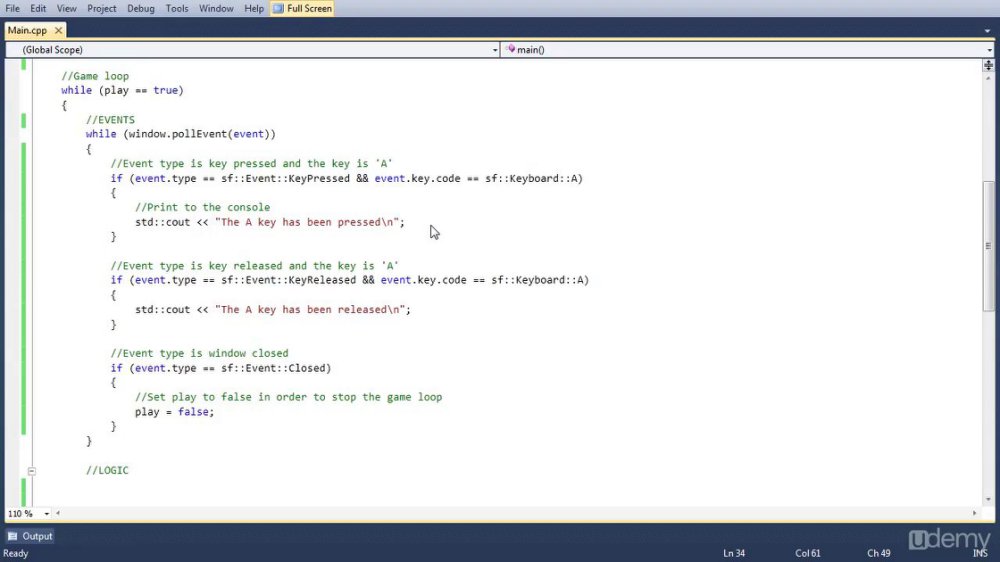The height and width of the screenshot is (562, 1000).
Task: Open the Help menu
Action: 254,8
